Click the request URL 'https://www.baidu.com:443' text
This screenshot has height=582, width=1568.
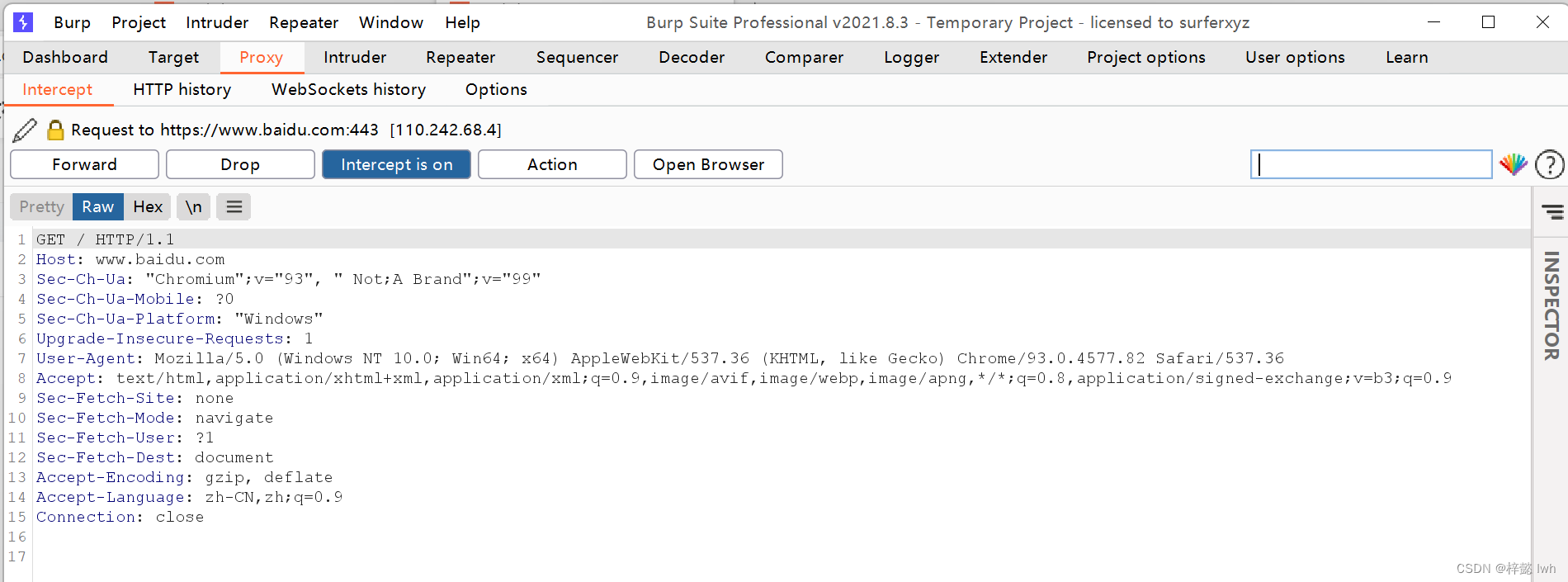(269, 130)
